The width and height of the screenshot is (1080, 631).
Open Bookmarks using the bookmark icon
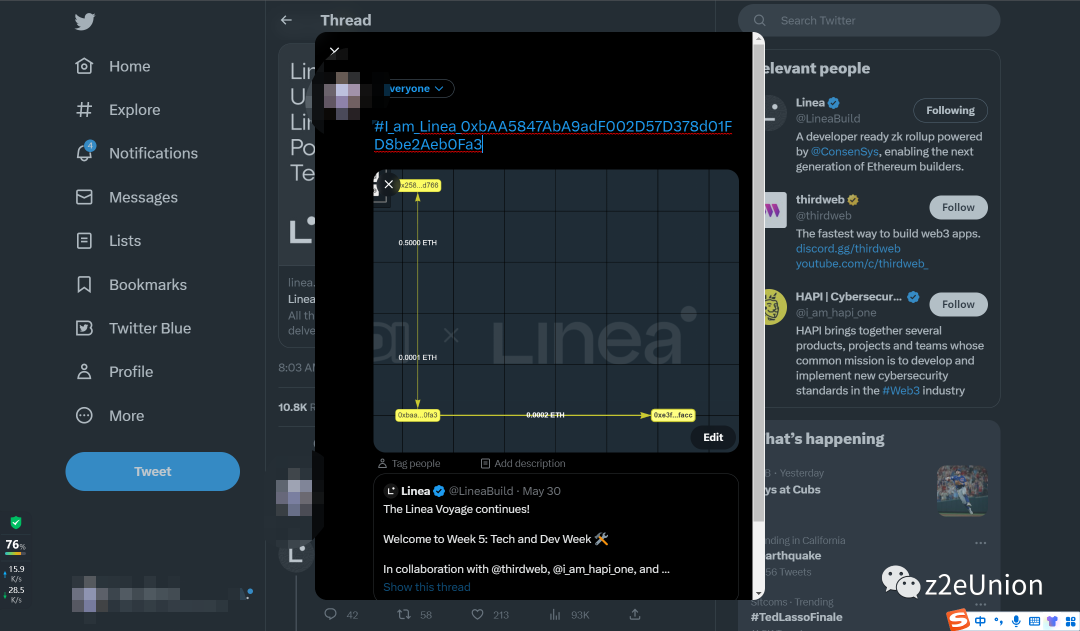tap(85, 284)
